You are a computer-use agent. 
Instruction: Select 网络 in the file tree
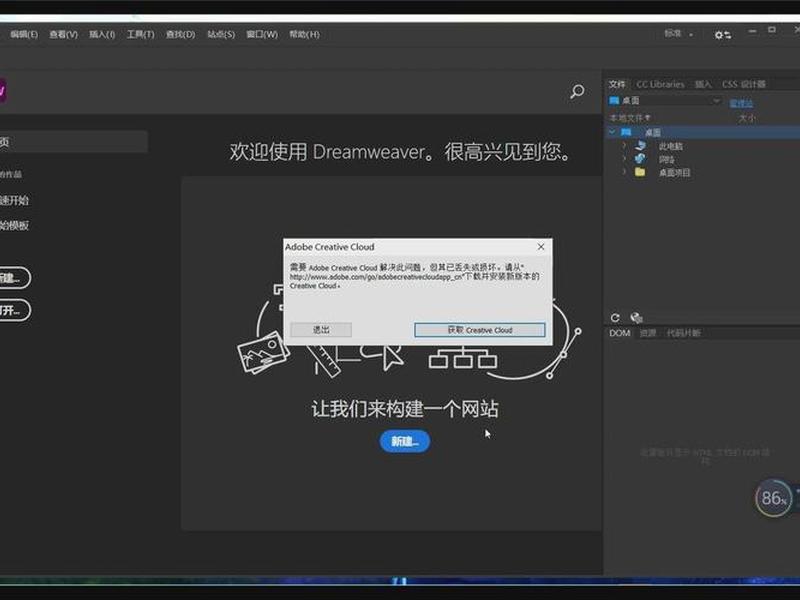click(x=666, y=160)
